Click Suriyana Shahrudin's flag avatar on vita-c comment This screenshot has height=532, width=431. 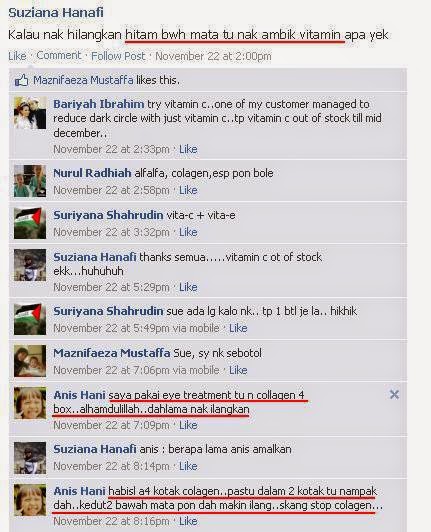click(30, 223)
